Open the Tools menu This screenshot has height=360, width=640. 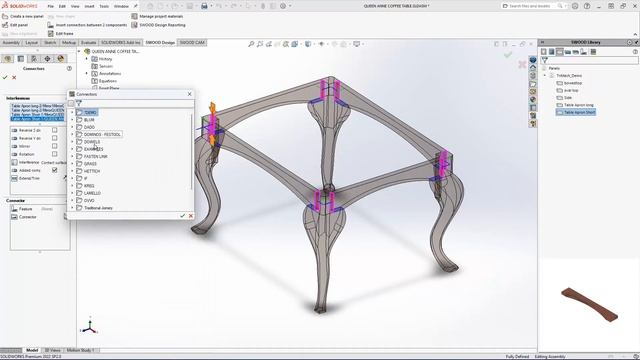(104, 6)
